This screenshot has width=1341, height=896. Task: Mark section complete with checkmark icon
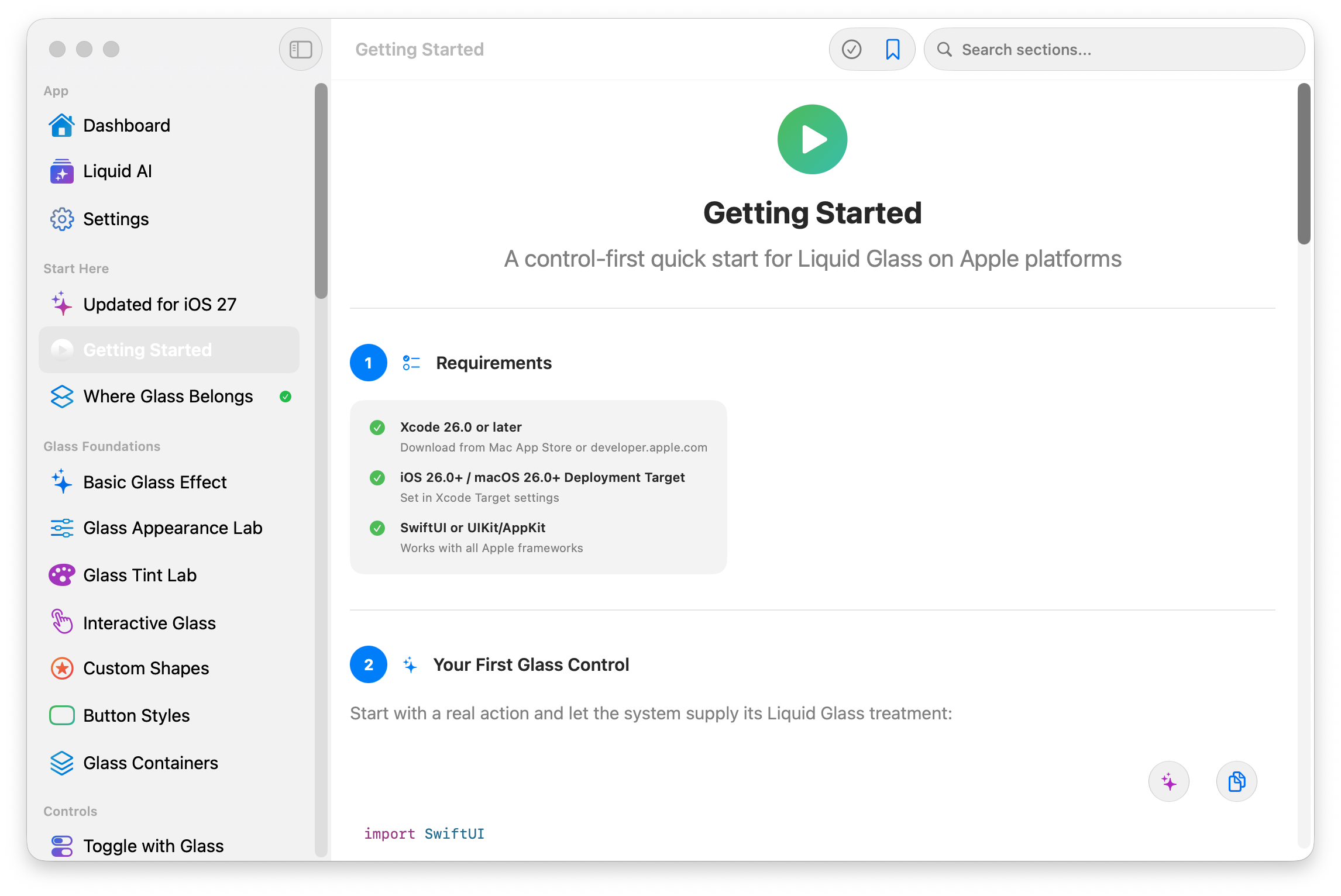pyautogui.click(x=851, y=49)
